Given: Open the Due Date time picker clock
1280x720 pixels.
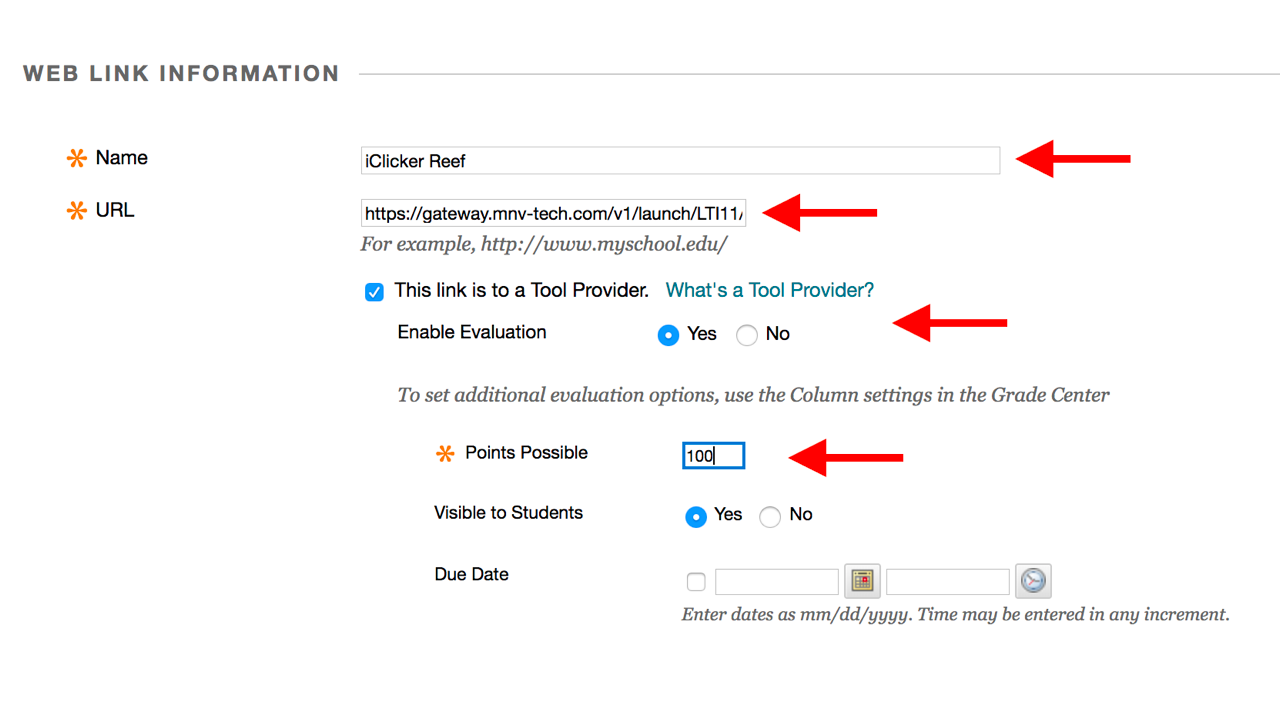Looking at the screenshot, I should tap(1033, 581).
